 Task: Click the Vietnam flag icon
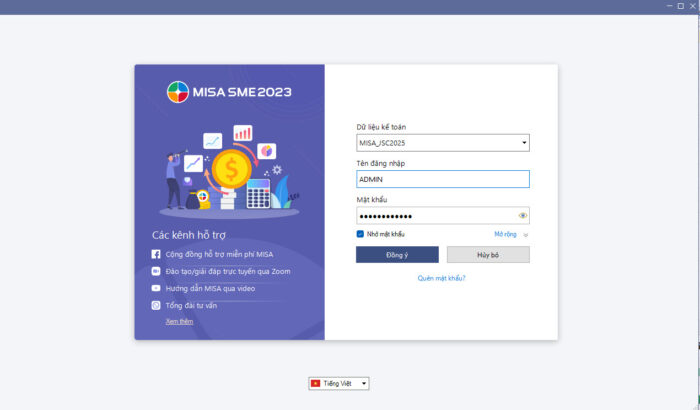click(316, 383)
